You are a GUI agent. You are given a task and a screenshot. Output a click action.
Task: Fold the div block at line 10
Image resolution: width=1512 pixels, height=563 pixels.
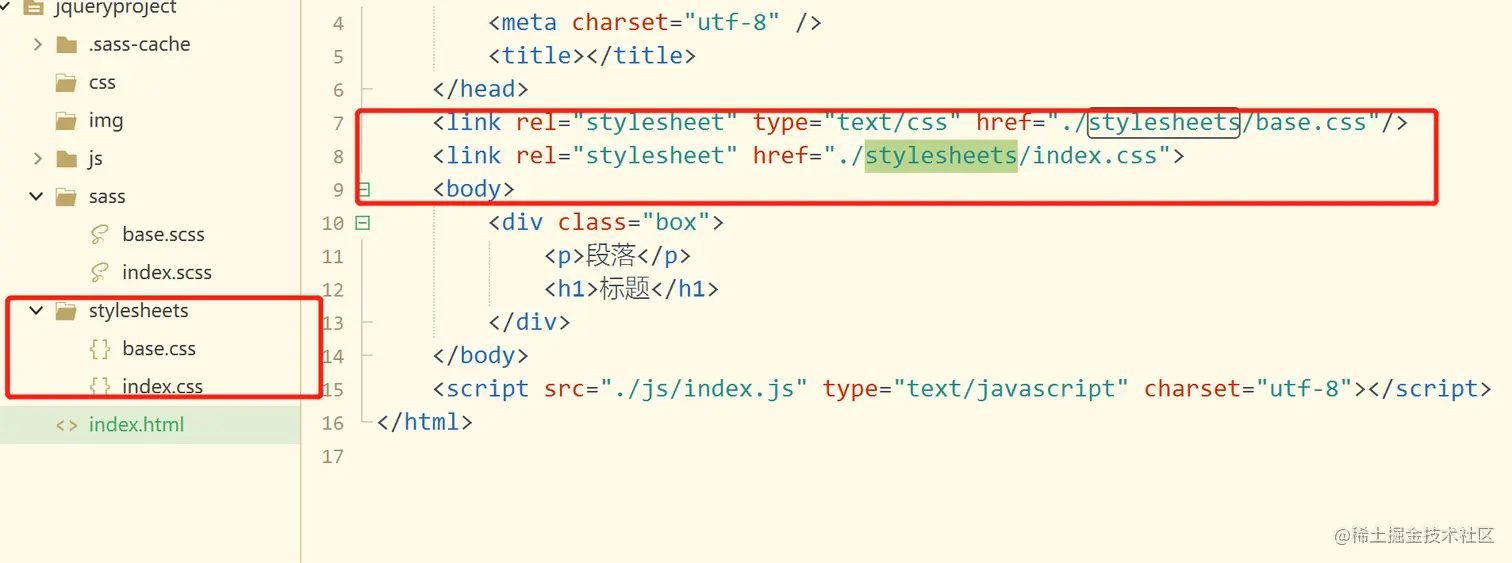(363, 222)
